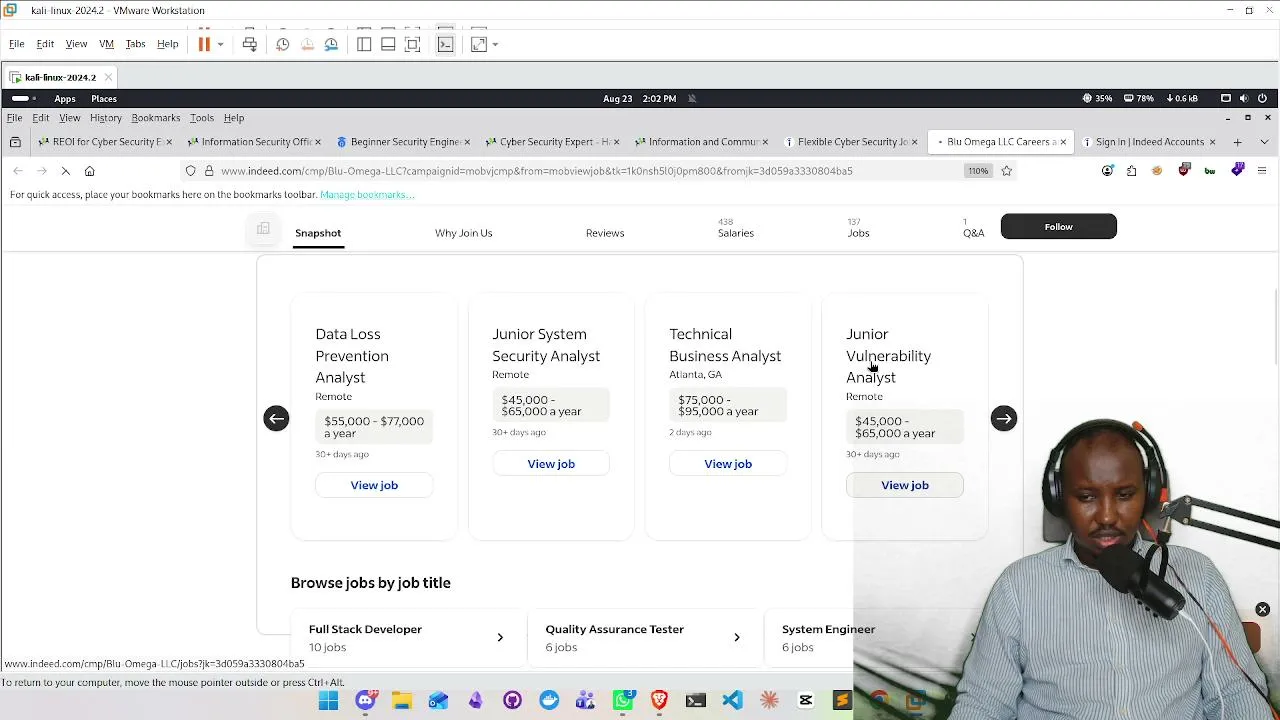Open System Engineer job title listing
This screenshot has width=1280, height=720.
[828, 630]
